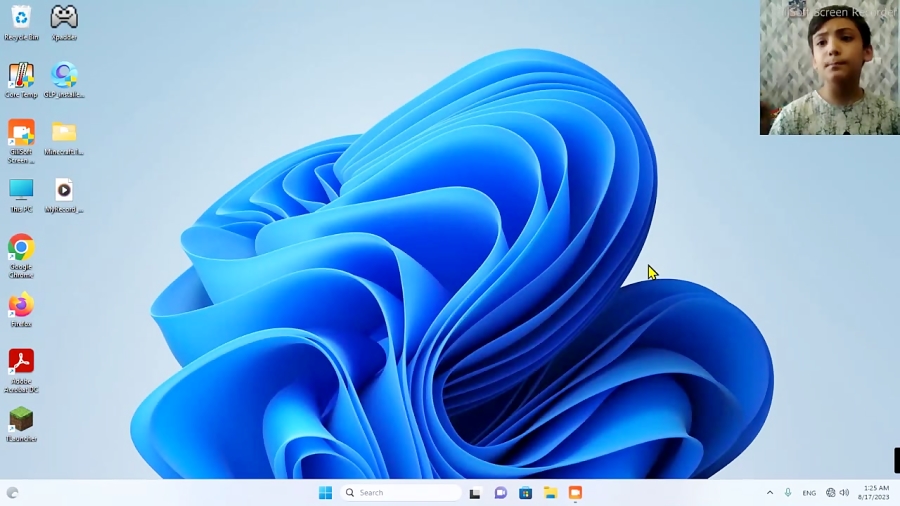Select the GiliSoft Screen Recorder desktop shortcut
Screen dimensions: 900x506
pyautogui.click(x=21, y=141)
